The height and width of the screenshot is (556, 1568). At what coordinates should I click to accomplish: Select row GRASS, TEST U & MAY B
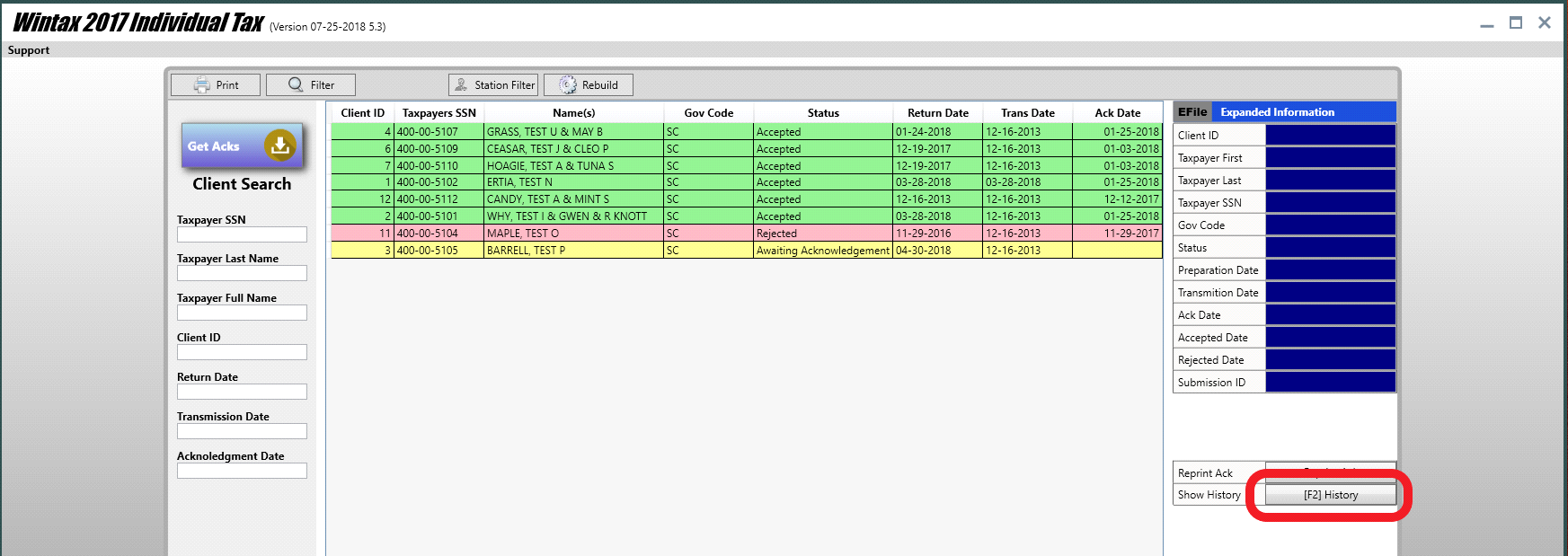click(747, 132)
